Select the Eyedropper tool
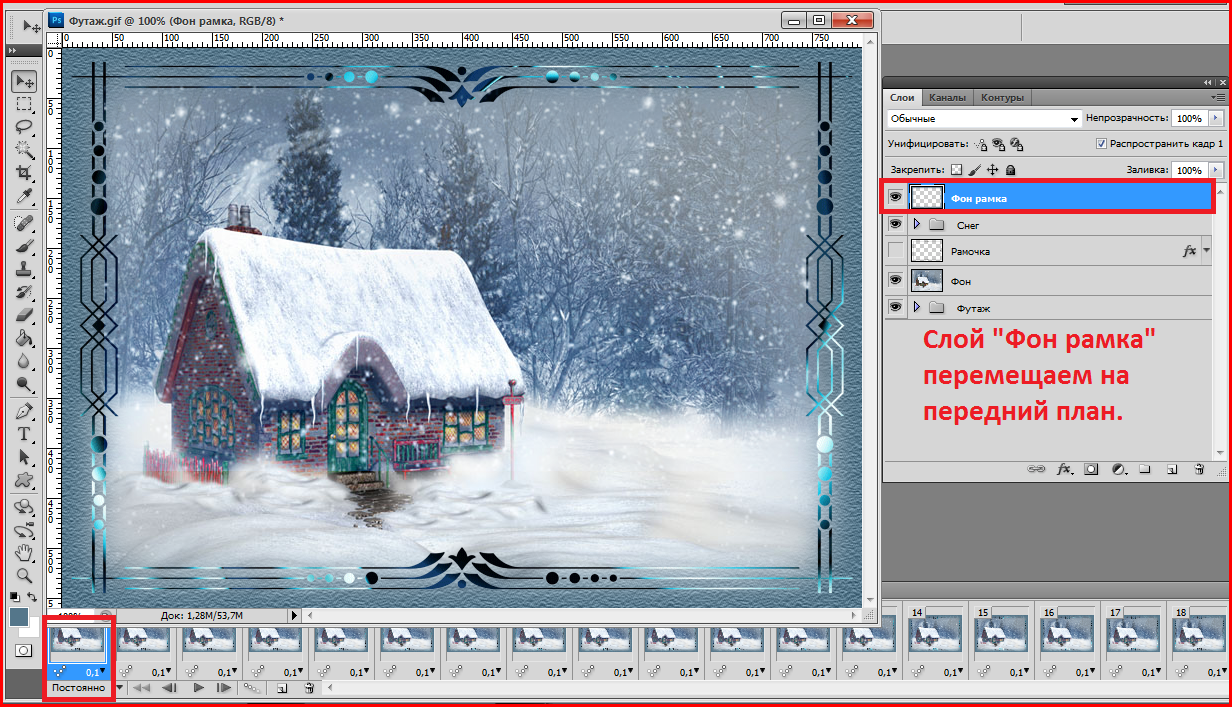This screenshot has height=707, width=1232. tap(24, 196)
